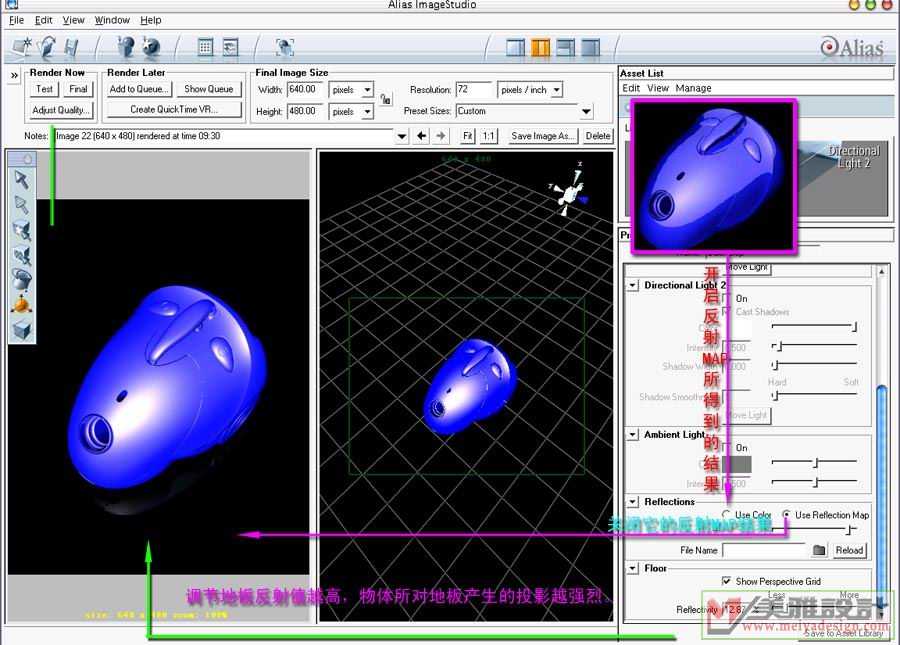
Task: Collapse the Floor section
Action: (633, 568)
